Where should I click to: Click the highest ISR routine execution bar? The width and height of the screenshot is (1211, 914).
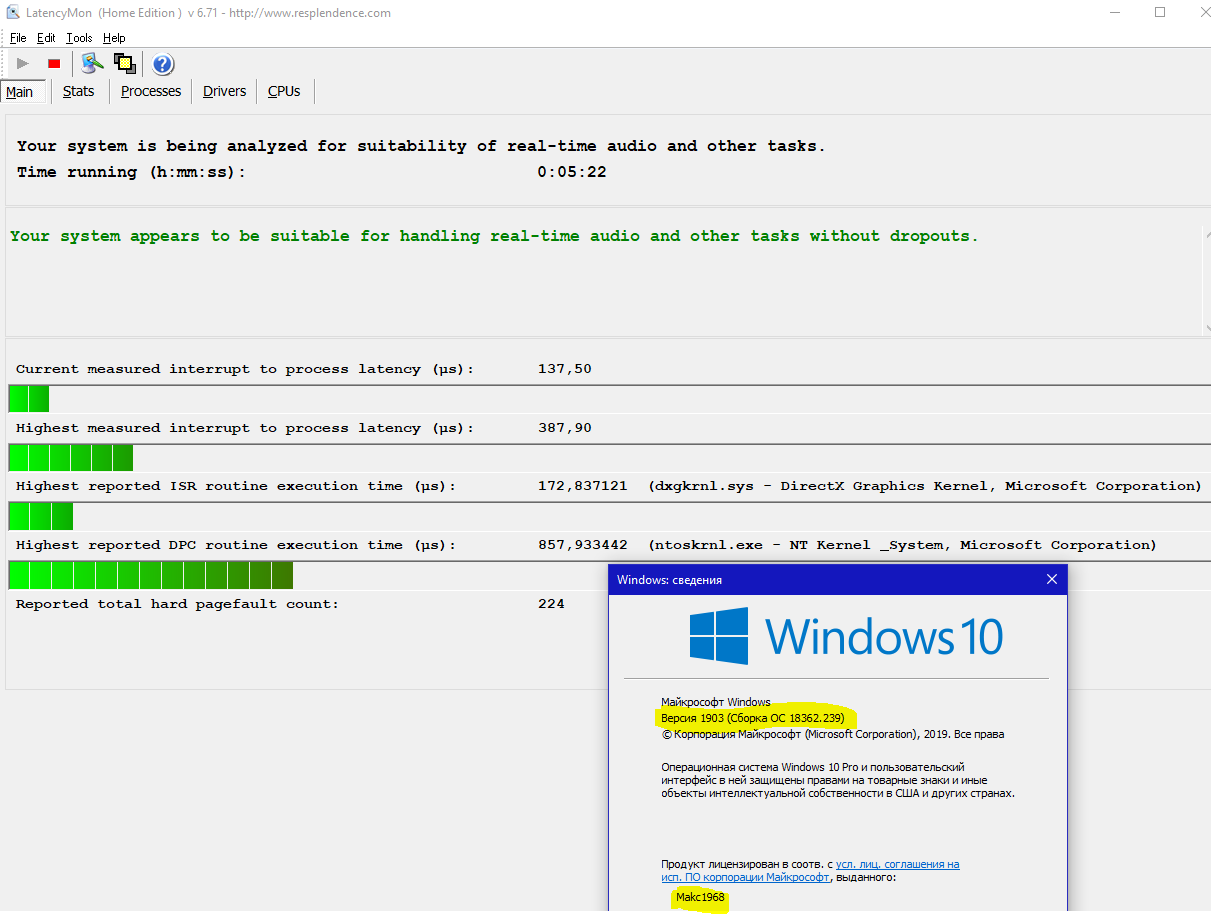tap(41, 516)
